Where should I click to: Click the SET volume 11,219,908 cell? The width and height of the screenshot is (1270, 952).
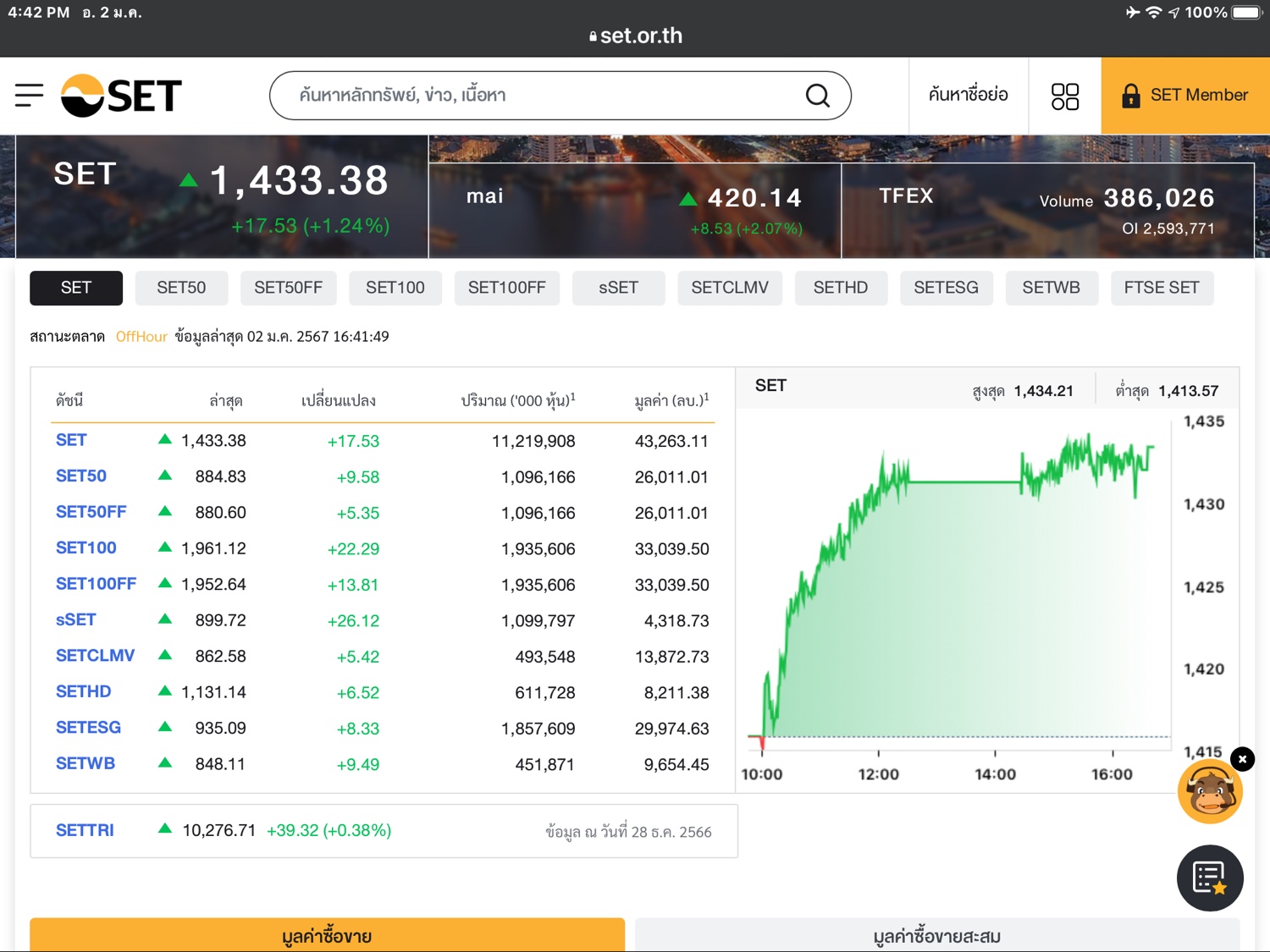[x=533, y=441]
